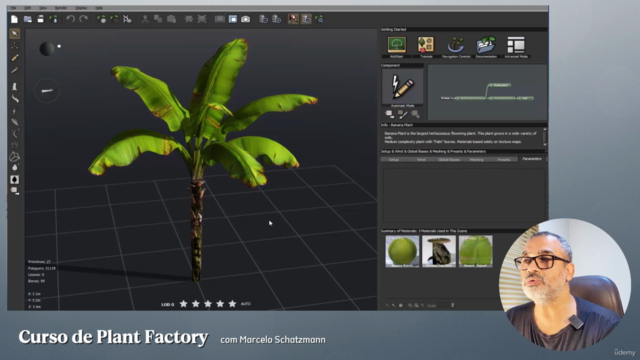Click the add node icon under Automatic Mode
The width and height of the screenshot is (640, 360).
(x=416, y=114)
